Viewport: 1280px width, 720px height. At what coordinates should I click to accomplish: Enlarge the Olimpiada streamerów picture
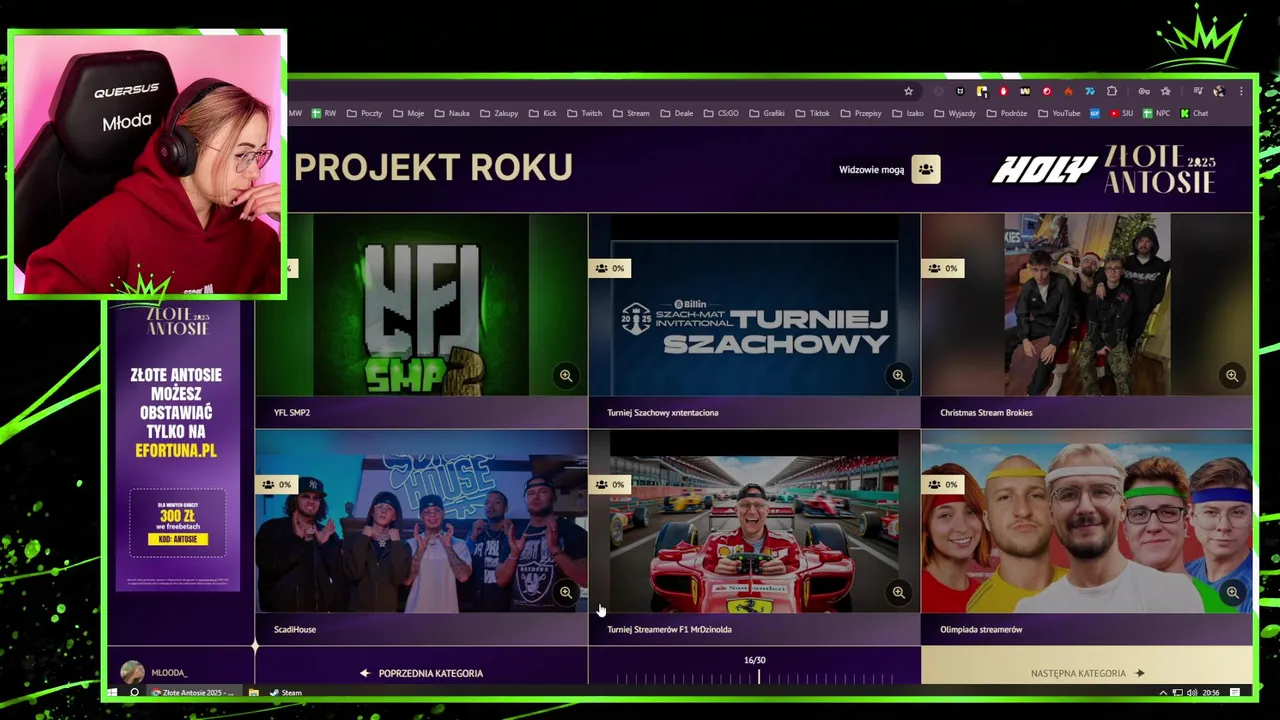tap(1232, 592)
